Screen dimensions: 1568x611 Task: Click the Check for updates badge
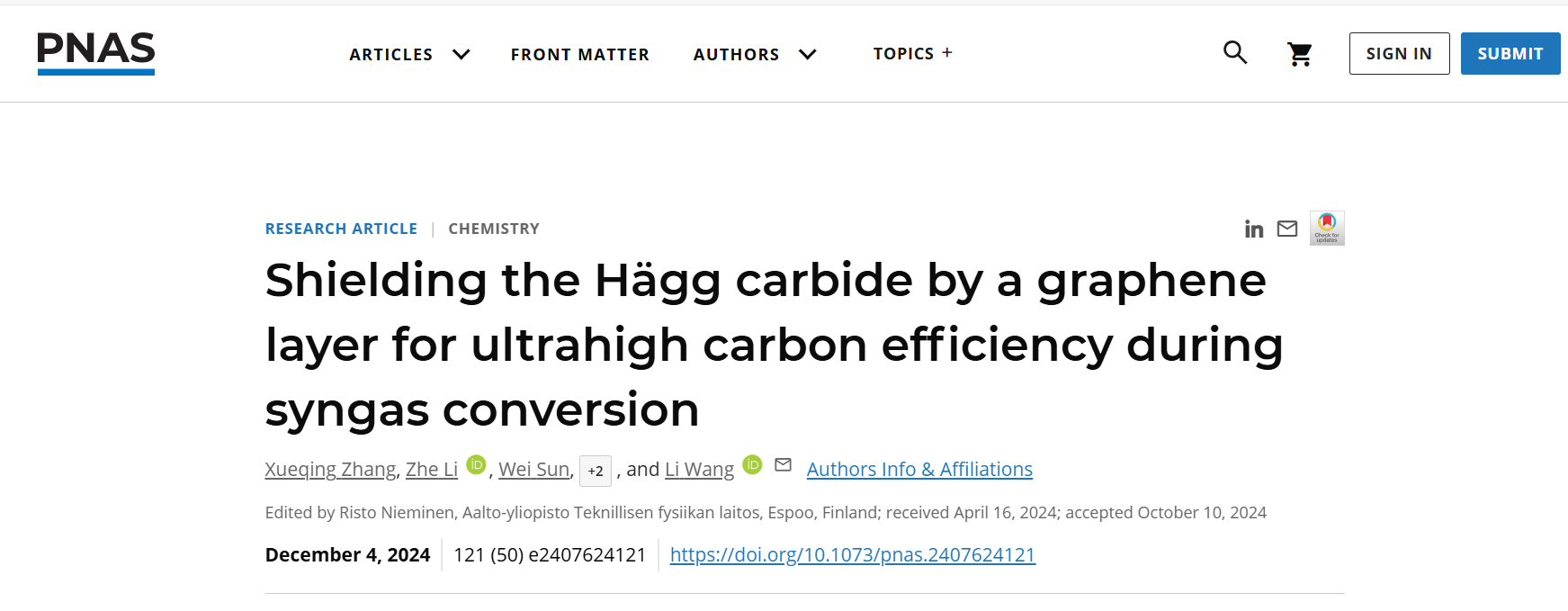[x=1327, y=228]
